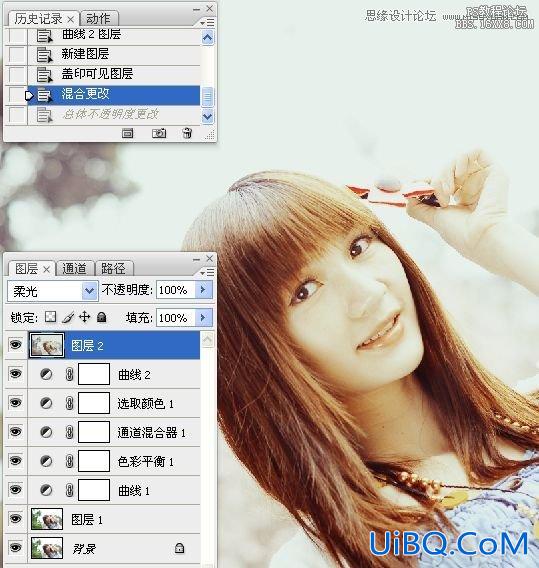The width and height of the screenshot is (539, 568).
Task: Click mask link icon on 选取颜色 1 layer
Action: click(69, 403)
